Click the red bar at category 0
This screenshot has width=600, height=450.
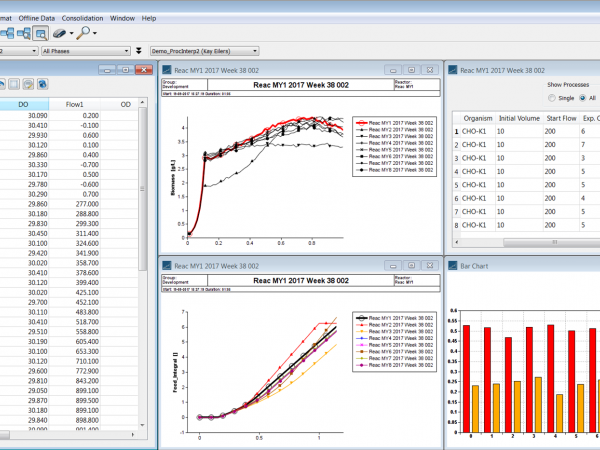466,379
